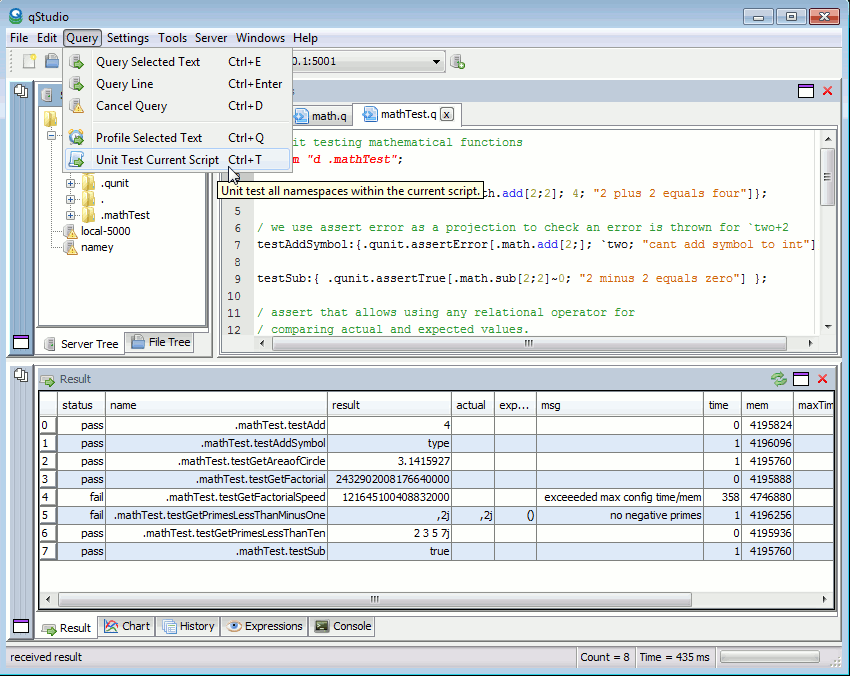Click the Profile Selected Text icon
Screen dimensions: 850x676
pos(76,138)
